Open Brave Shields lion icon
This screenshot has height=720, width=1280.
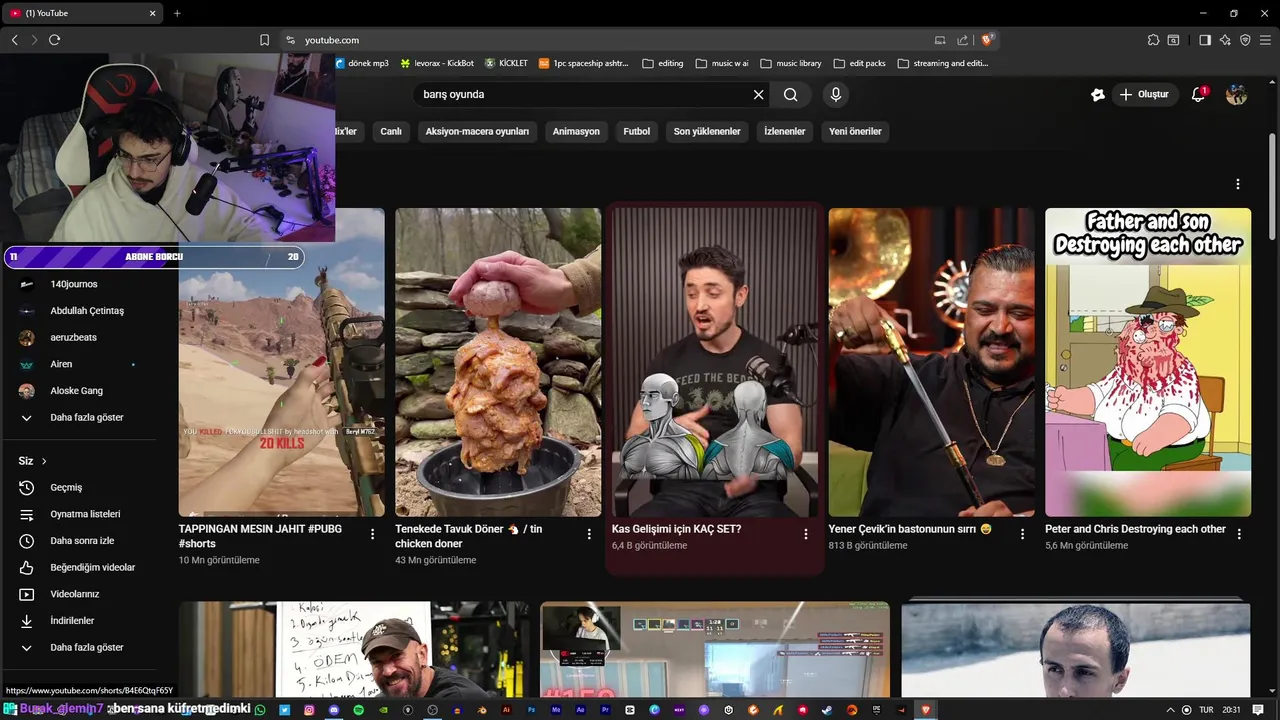click(986, 40)
